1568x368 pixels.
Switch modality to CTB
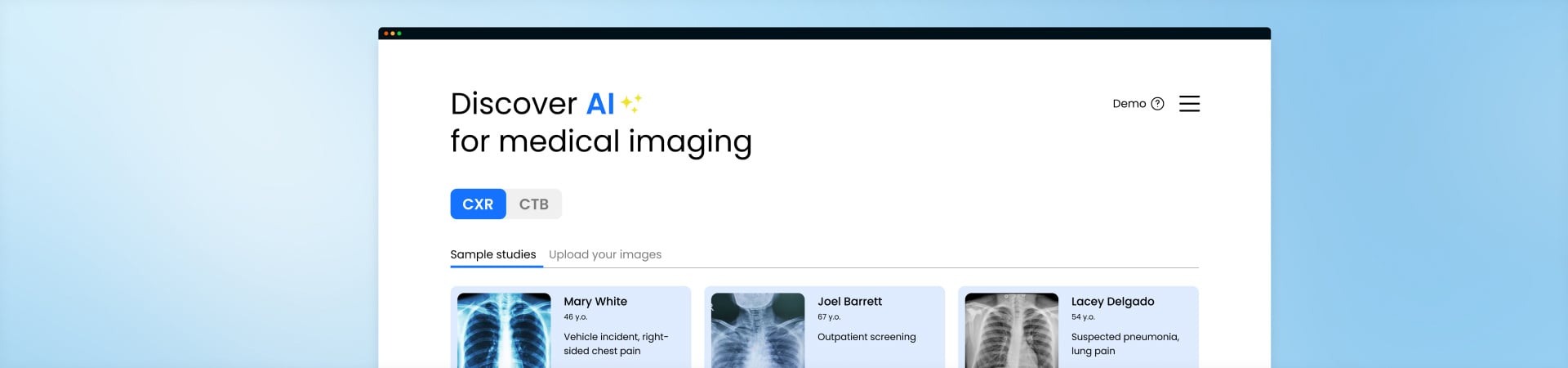click(x=533, y=204)
